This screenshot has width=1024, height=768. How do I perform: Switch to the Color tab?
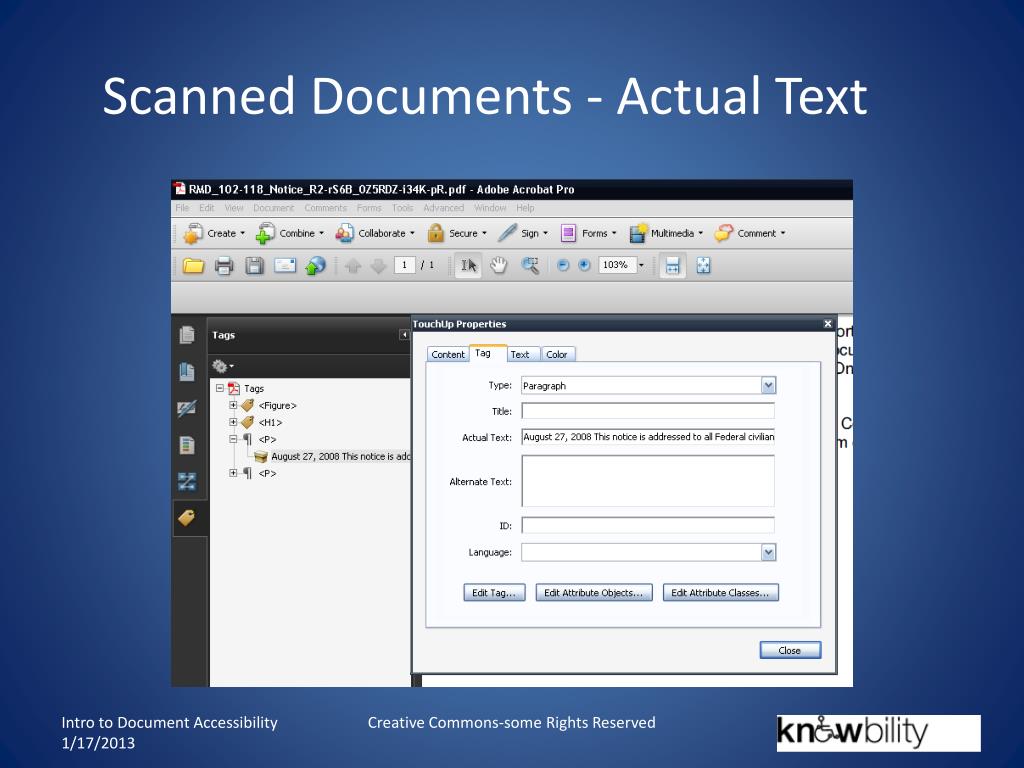pos(556,354)
